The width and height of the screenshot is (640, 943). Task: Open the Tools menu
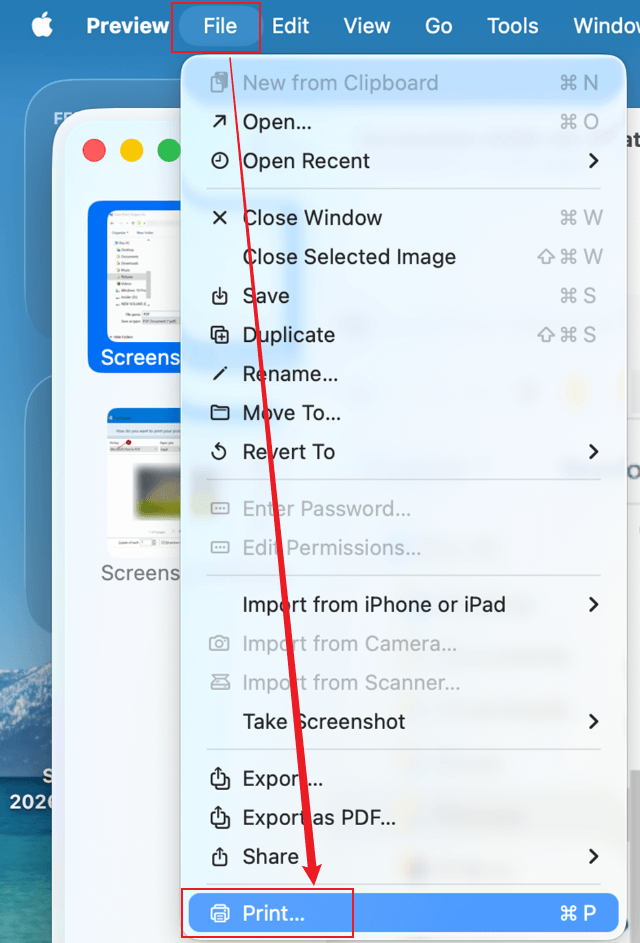(x=512, y=26)
